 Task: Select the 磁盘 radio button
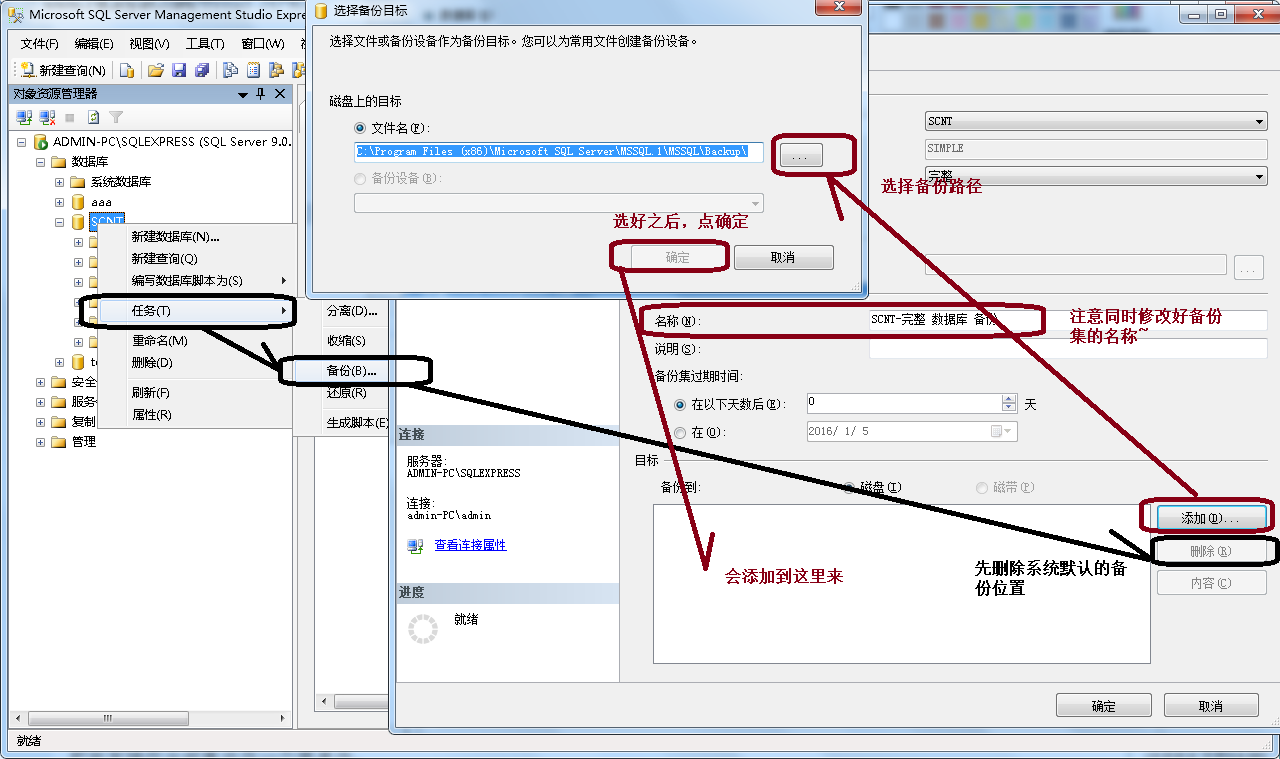(849, 488)
